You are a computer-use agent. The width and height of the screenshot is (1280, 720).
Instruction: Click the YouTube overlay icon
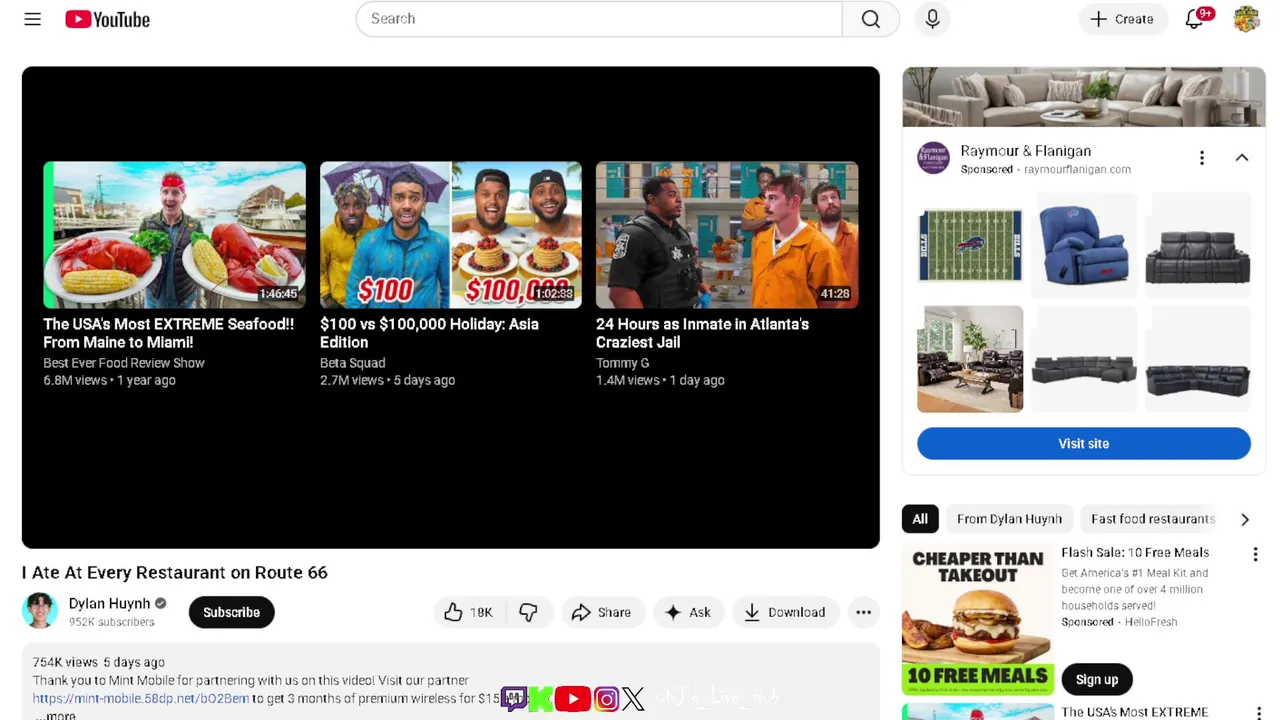coord(573,698)
